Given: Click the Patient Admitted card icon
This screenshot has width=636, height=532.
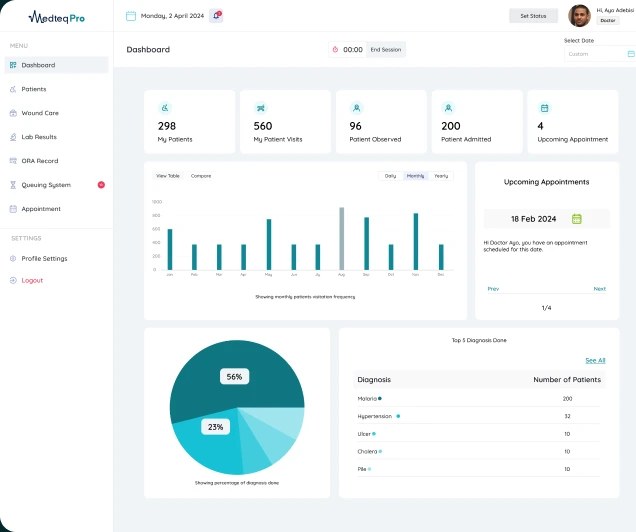Looking at the screenshot, I should pyautogui.click(x=448, y=108).
